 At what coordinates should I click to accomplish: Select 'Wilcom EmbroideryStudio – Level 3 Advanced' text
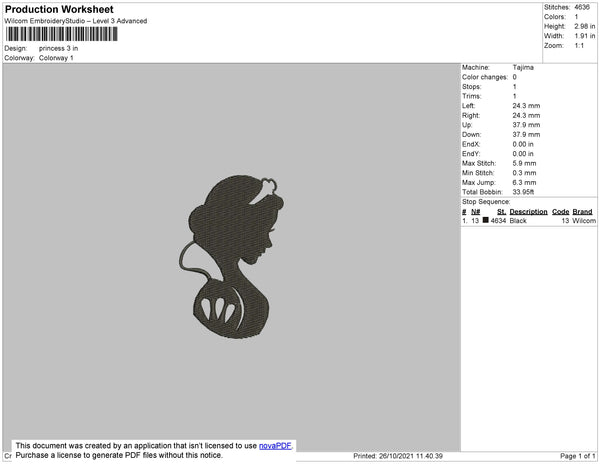click(x=76, y=21)
